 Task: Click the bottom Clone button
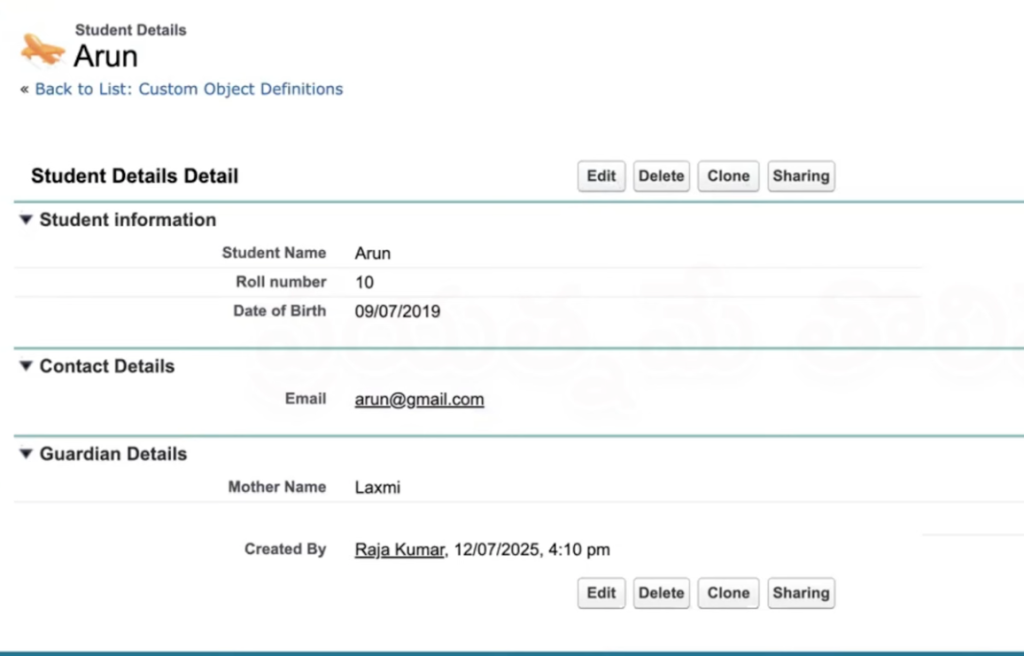click(728, 593)
